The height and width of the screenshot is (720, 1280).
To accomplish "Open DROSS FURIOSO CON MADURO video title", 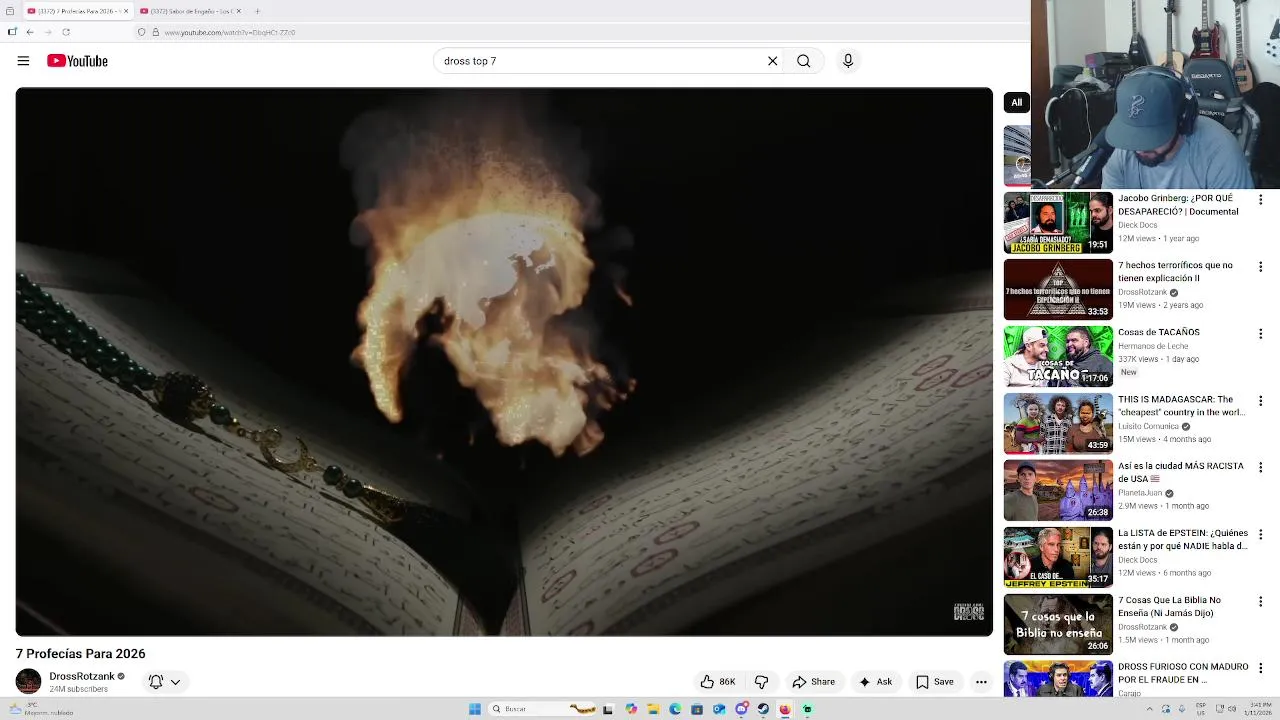I will (x=1183, y=673).
